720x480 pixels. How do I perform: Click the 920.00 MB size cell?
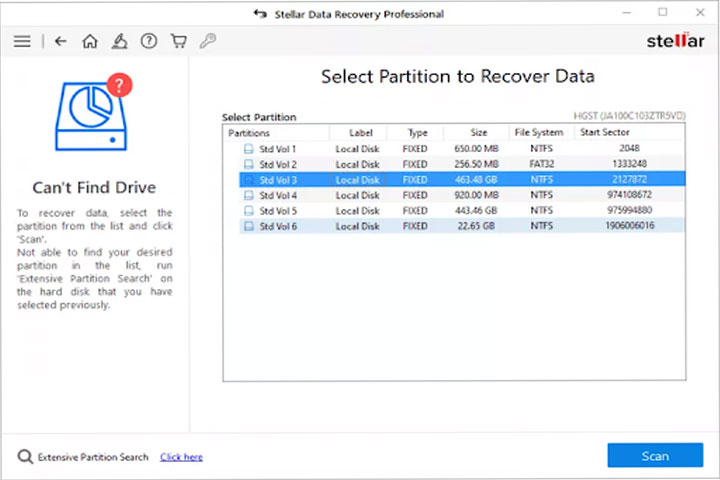(x=476, y=195)
